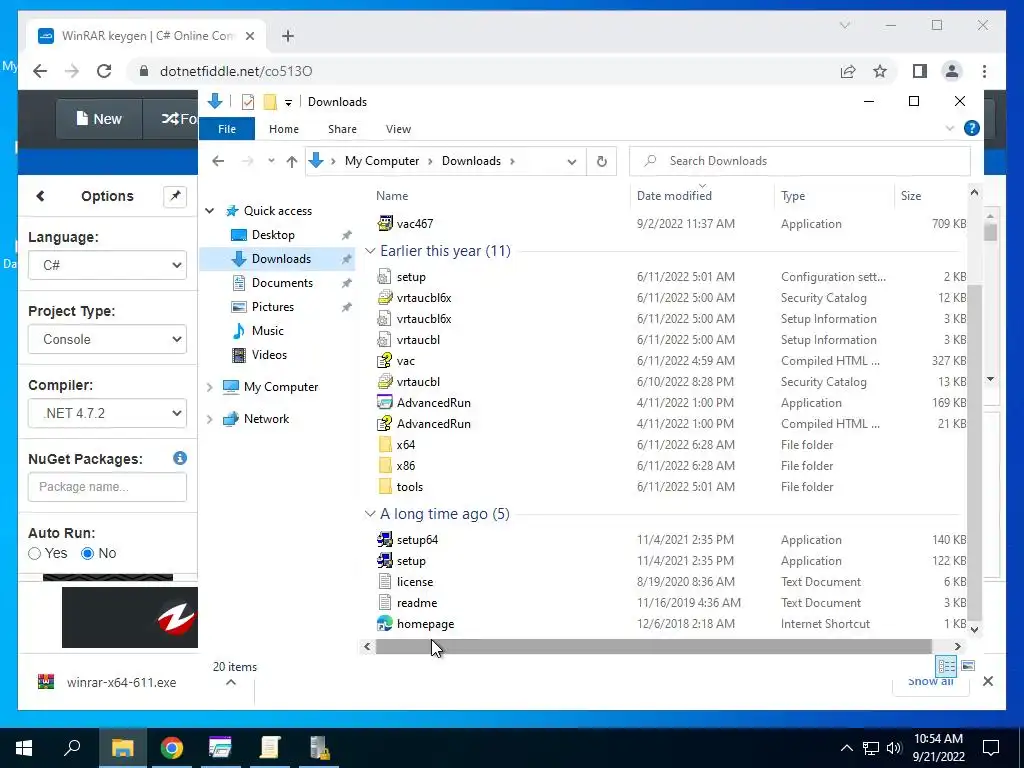Viewport: 1024px width, 768px height.
Task: Select Auto Run No radio button
Action: (88, 554)
